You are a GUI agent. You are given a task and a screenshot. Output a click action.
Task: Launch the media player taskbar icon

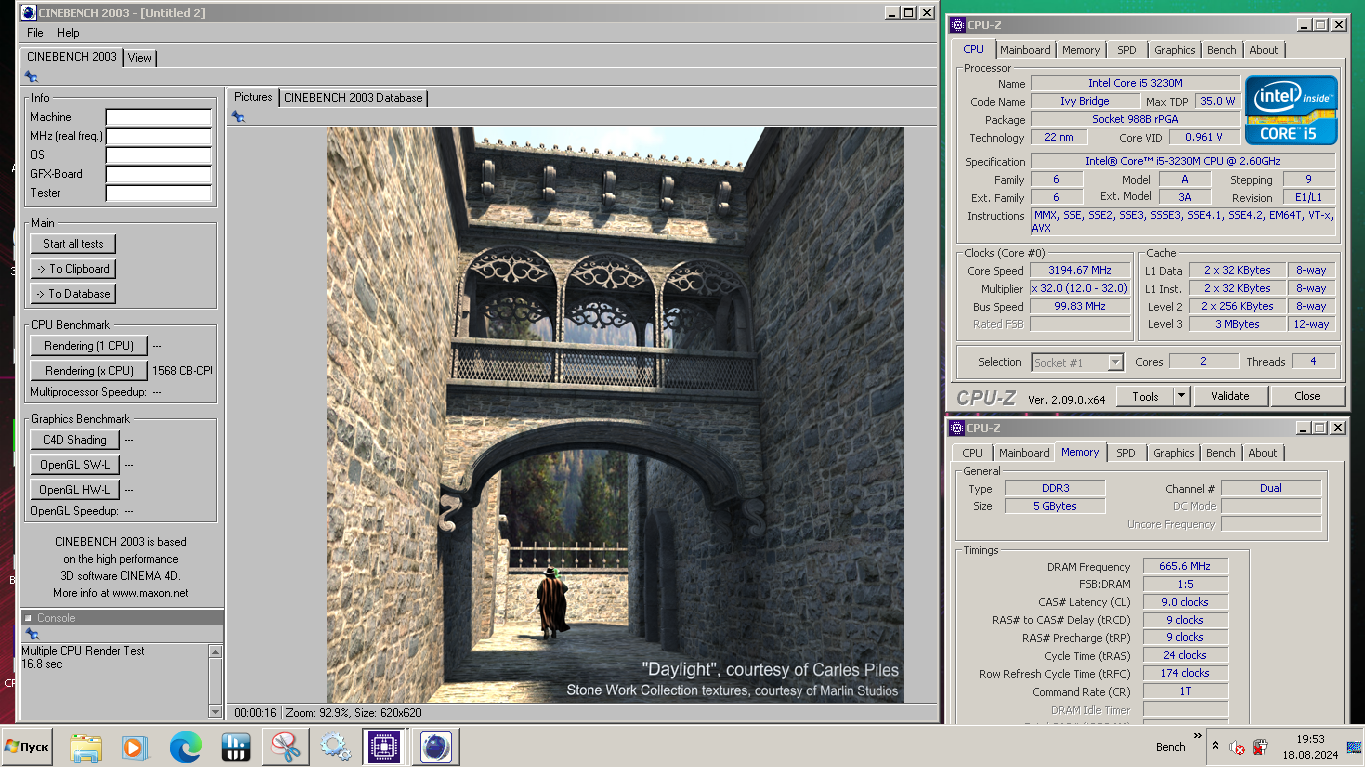[134, 747]
